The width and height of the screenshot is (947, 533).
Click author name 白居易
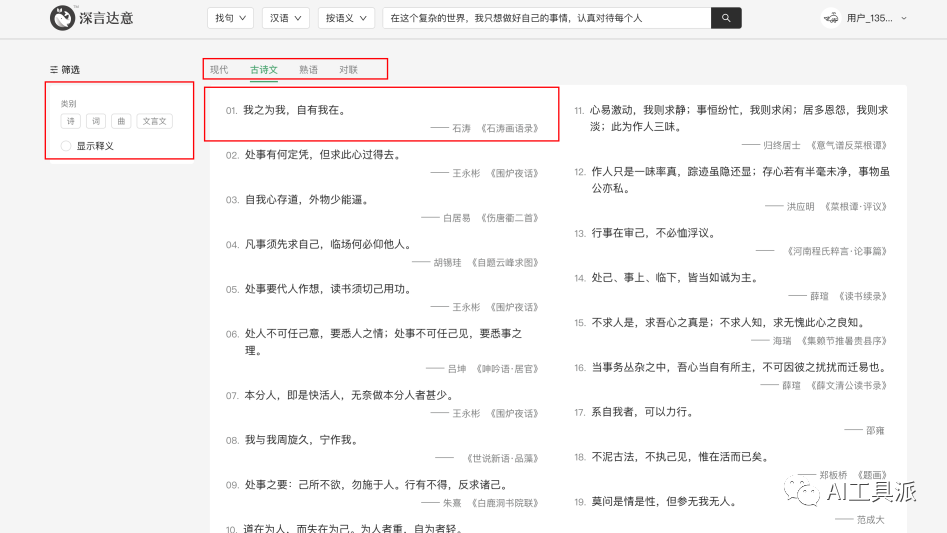tap(457, 218)
